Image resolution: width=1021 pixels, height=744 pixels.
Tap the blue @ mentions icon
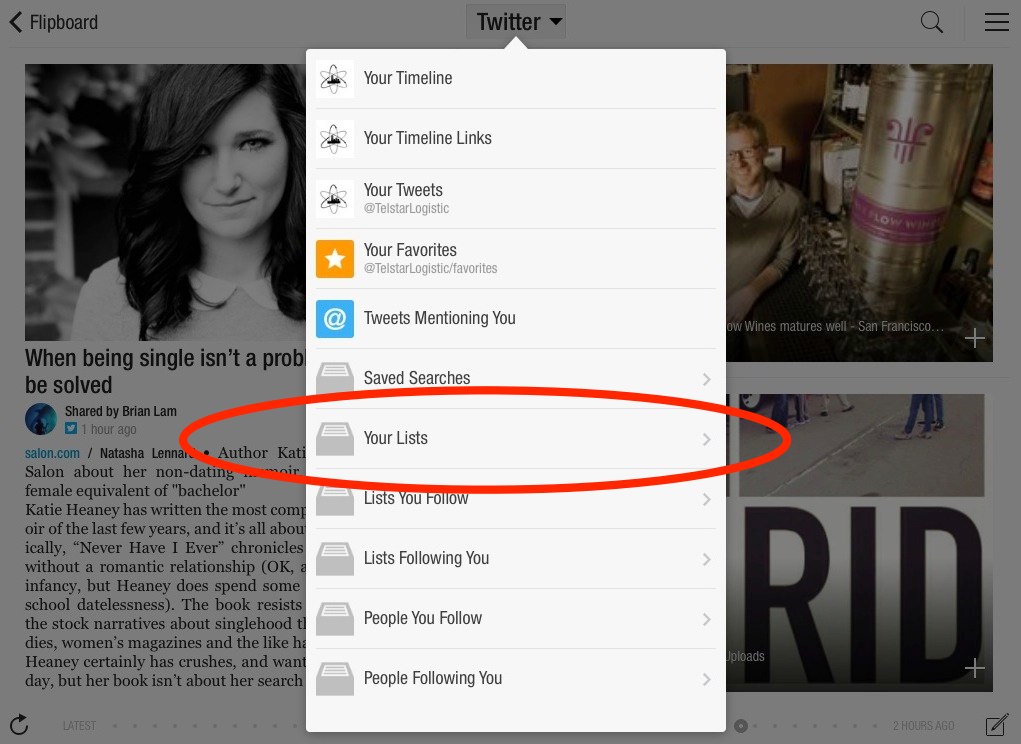click(335, 319)
